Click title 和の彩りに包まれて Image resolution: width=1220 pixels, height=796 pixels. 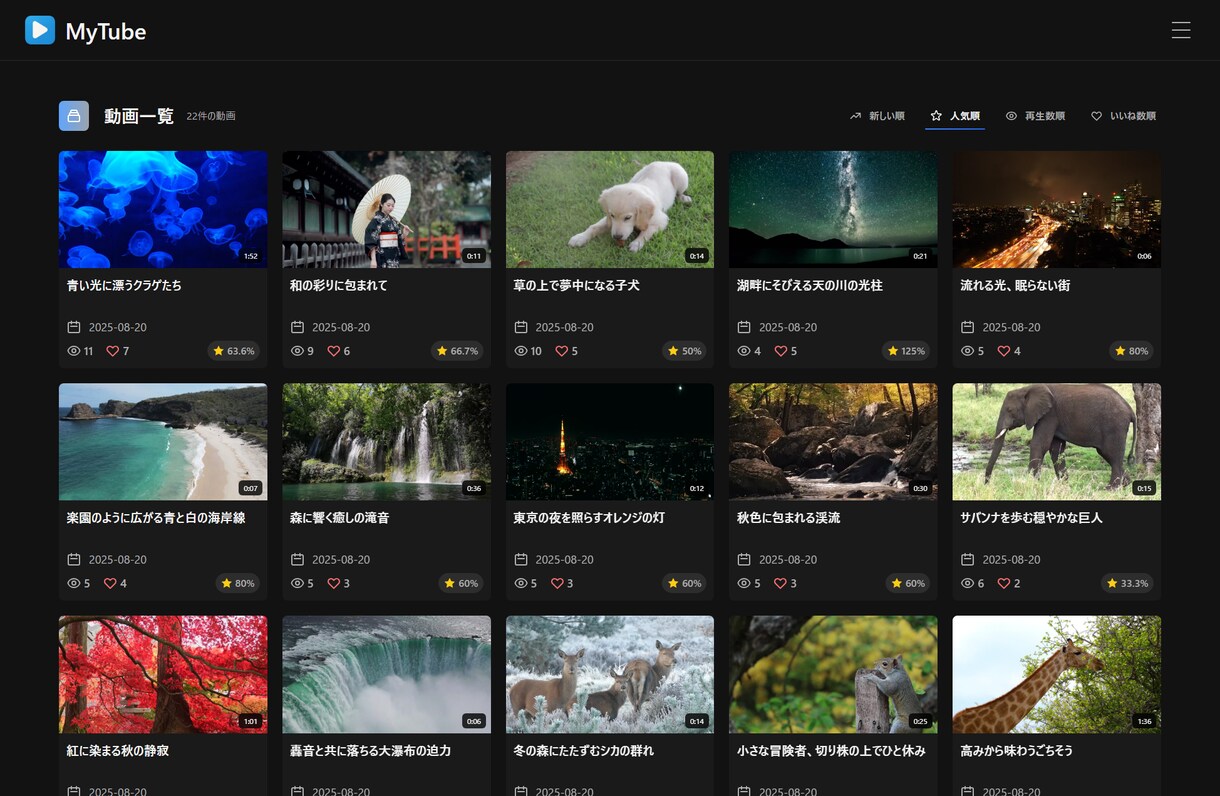[x=339, y=285]
